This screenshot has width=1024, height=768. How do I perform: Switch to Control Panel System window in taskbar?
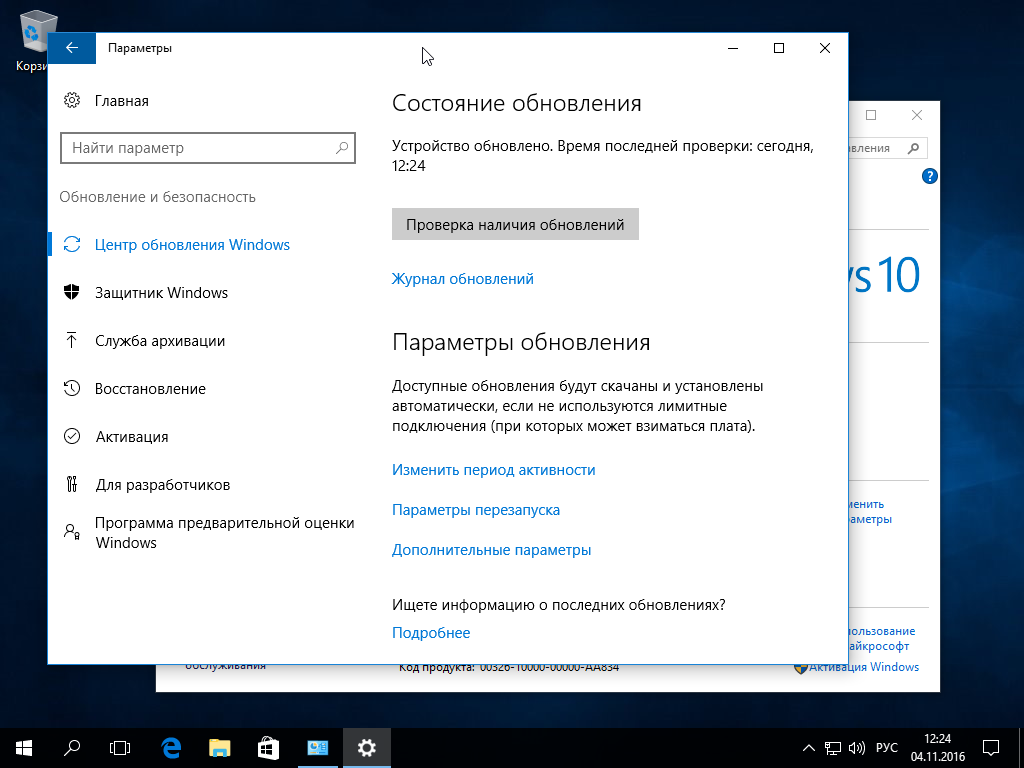317,748
